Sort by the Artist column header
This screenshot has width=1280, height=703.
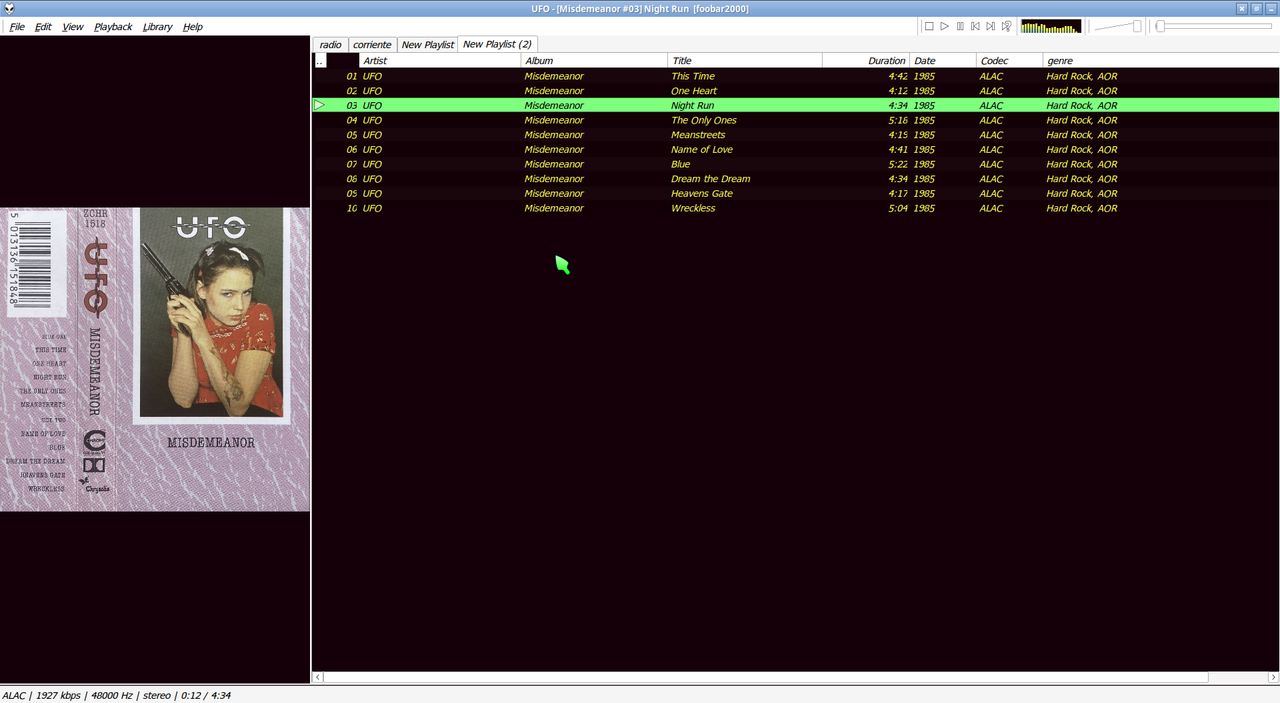click(x=440, y=61)
